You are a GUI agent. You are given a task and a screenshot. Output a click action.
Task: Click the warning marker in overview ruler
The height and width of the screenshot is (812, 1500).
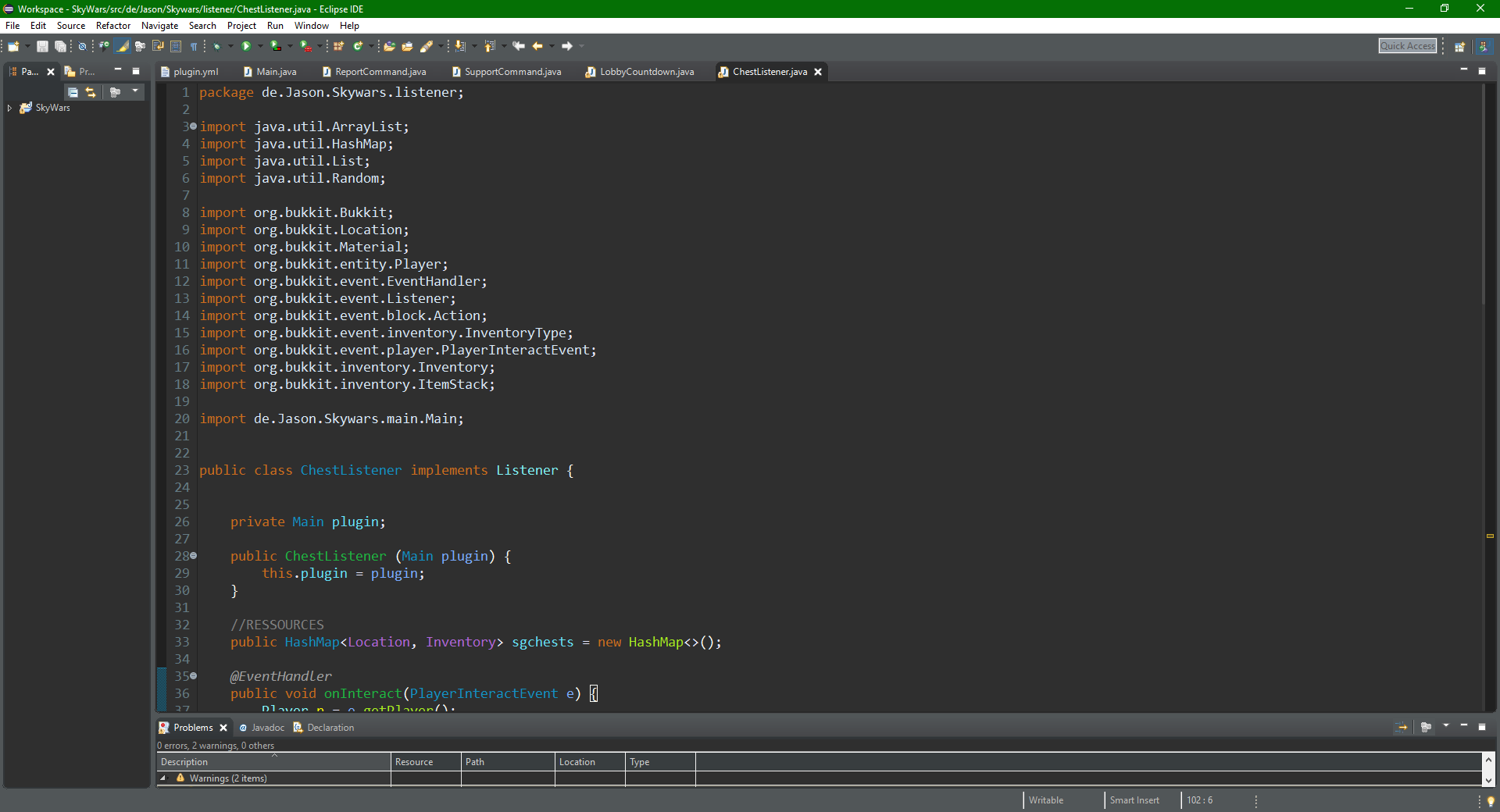[x=1490, y=536]
